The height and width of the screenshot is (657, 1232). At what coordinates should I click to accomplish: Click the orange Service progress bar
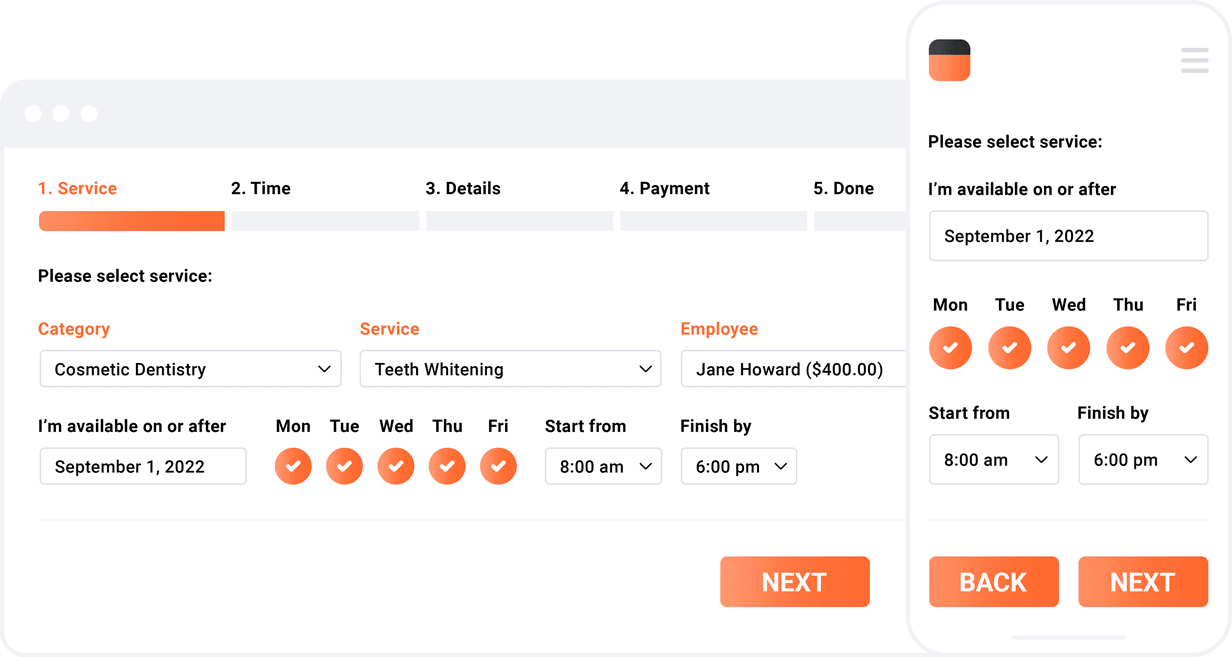point(131,221)
